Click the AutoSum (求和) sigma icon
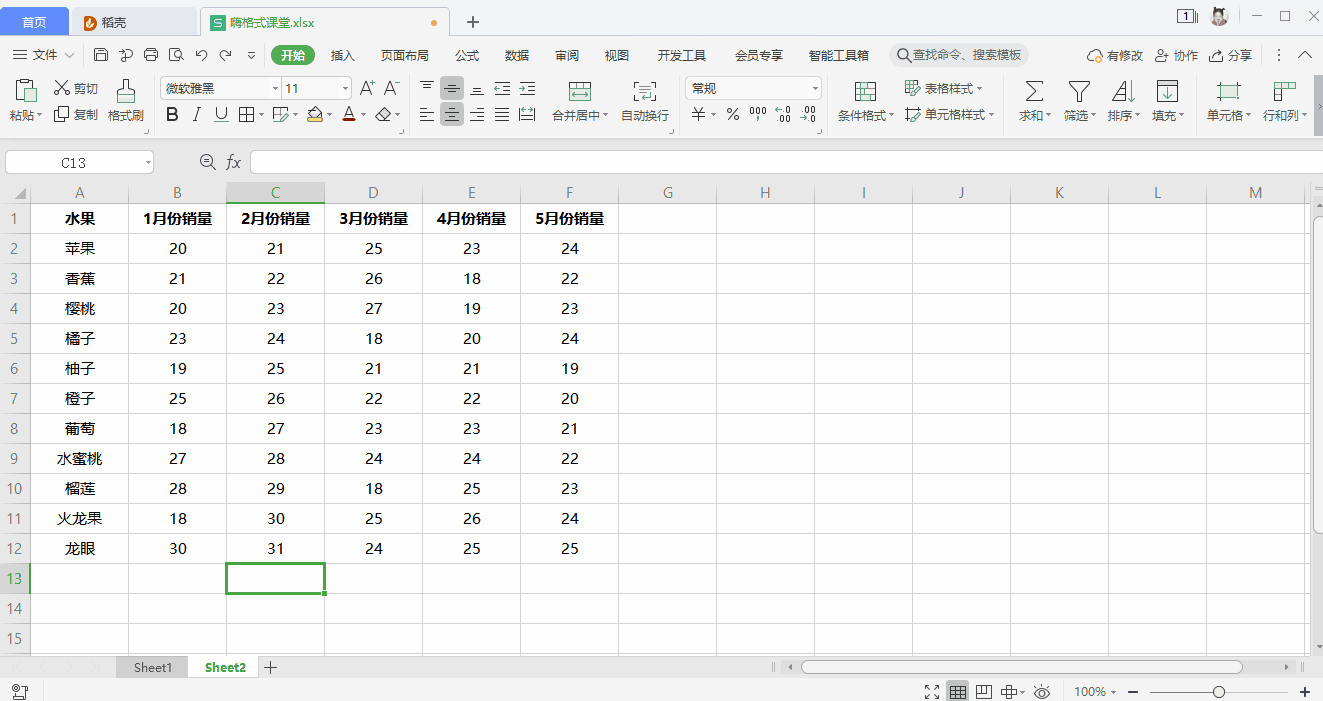The height and width of the screenshot is (701, 1323). [x=1034, y=92]
